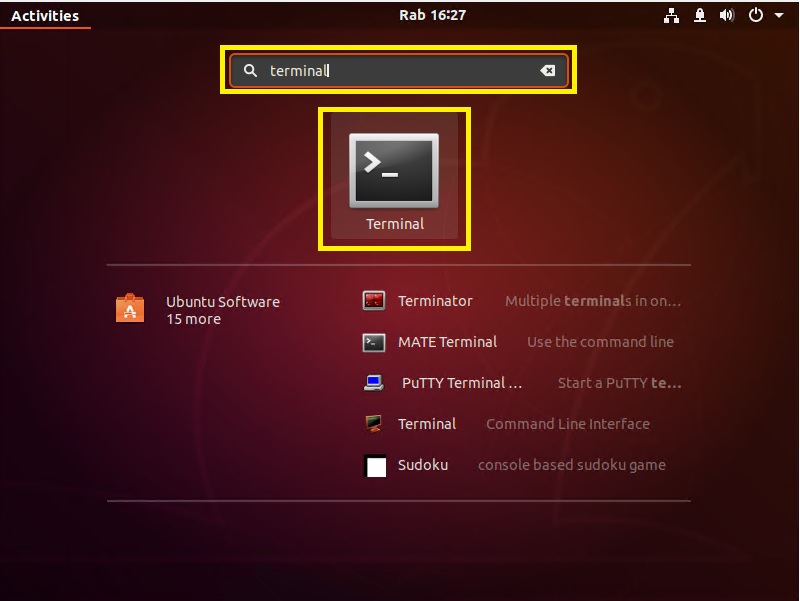The image size is (800, 601).
Task: Show the '15 more' software results
Action: pos(193,320)
